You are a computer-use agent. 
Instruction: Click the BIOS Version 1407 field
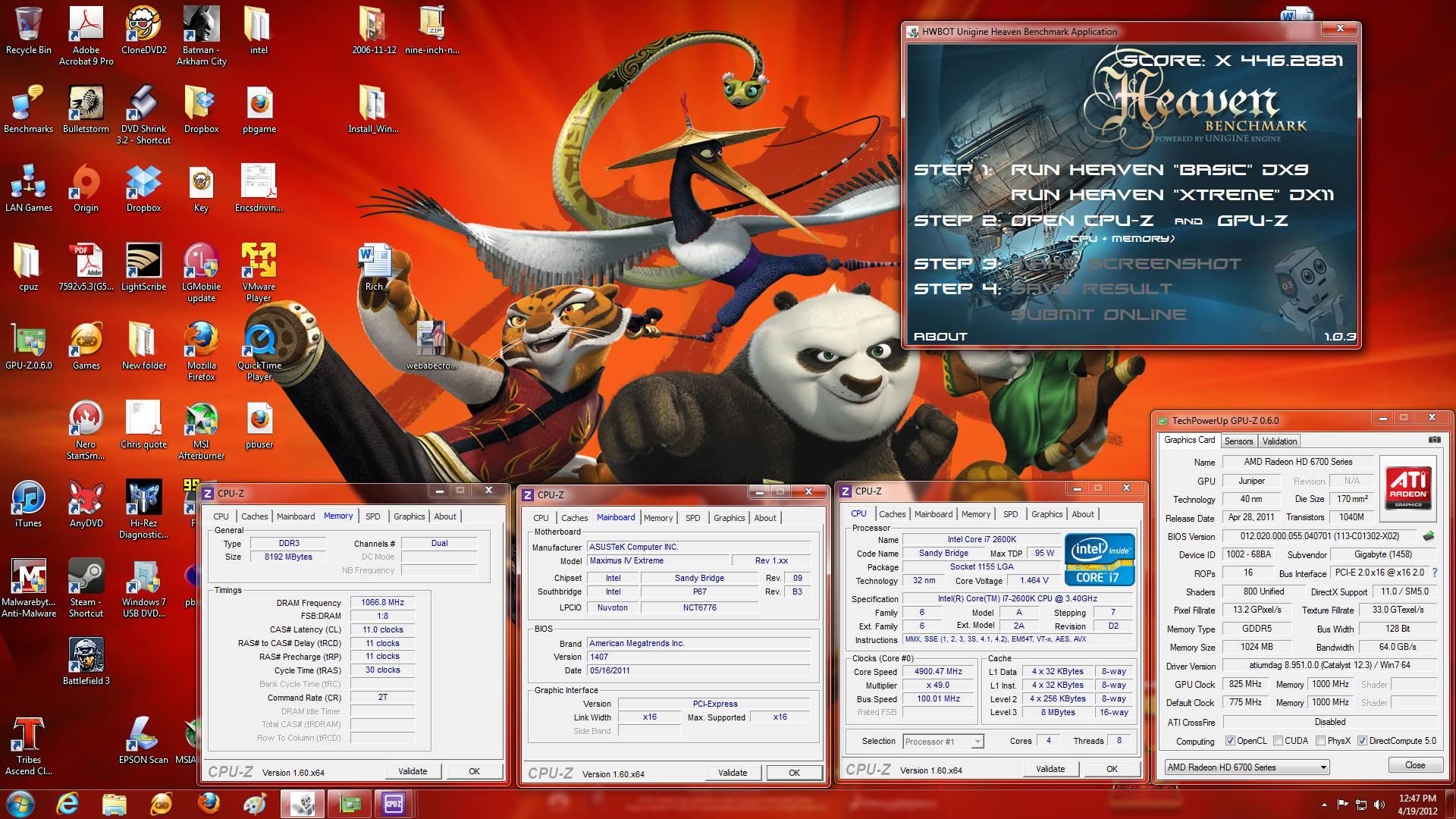(x=698, y=657)
